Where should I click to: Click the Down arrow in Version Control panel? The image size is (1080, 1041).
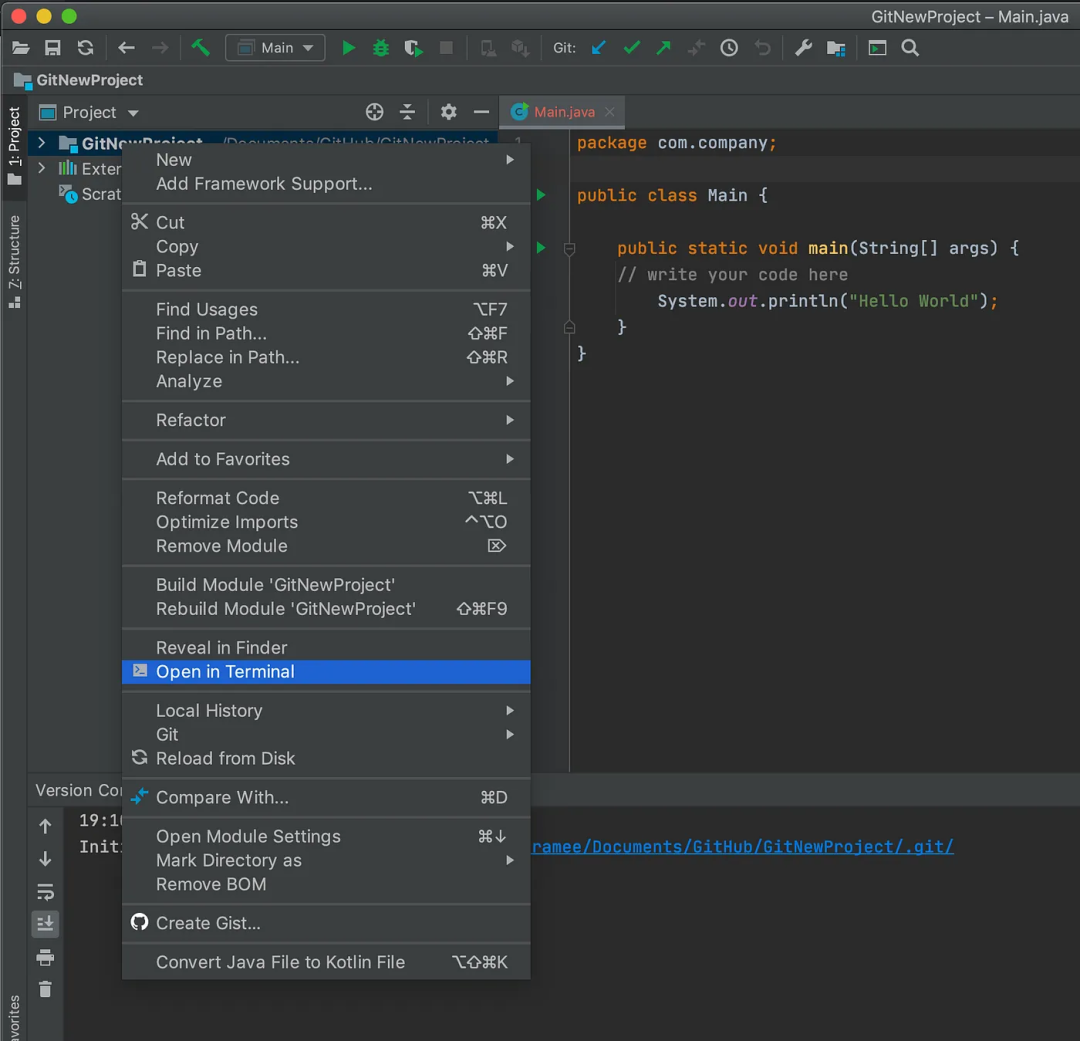[x=45, y=858]
